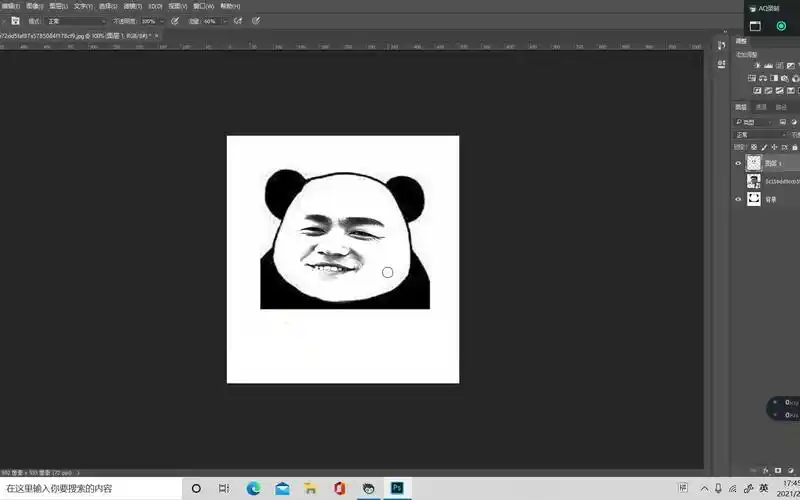Open the brush blending mode dropdown
This screenshot has height=500, width=800.
(x=77, y=20)
